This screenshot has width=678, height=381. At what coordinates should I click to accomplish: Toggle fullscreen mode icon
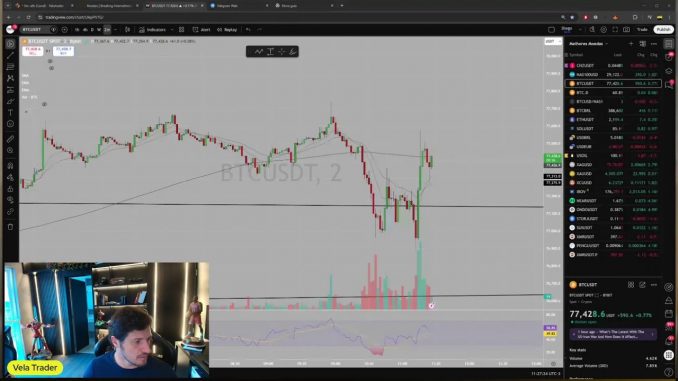click(x=615, y=29)
